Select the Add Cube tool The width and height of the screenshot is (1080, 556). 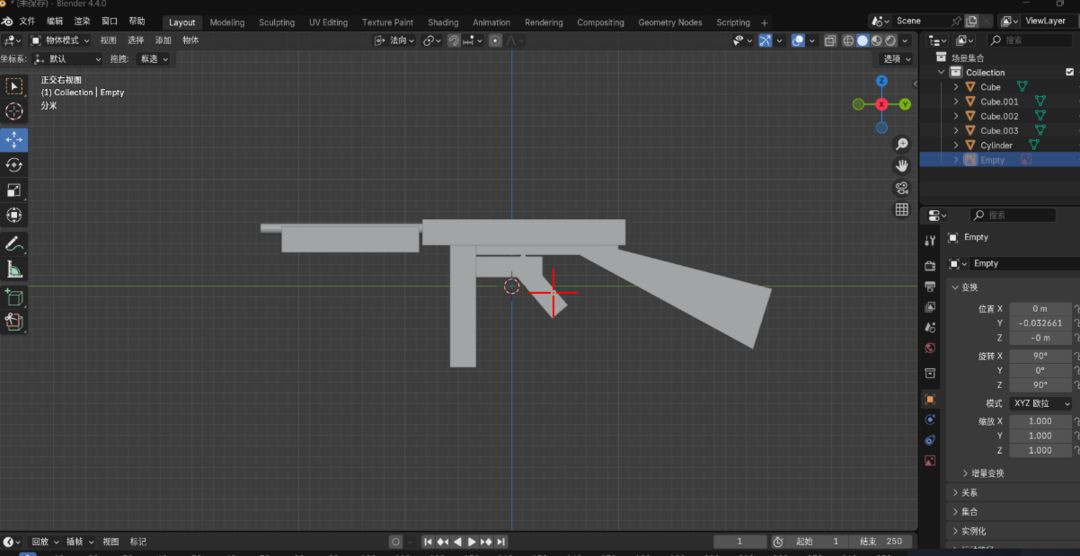[14, 297]
